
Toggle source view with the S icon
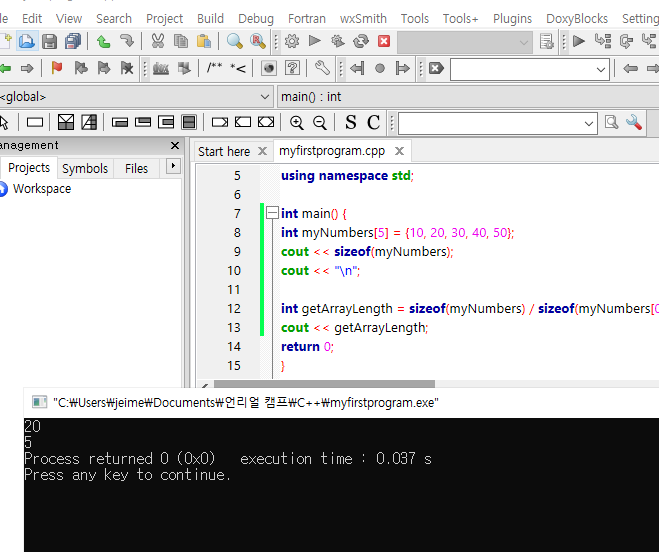tap(351, 122)
